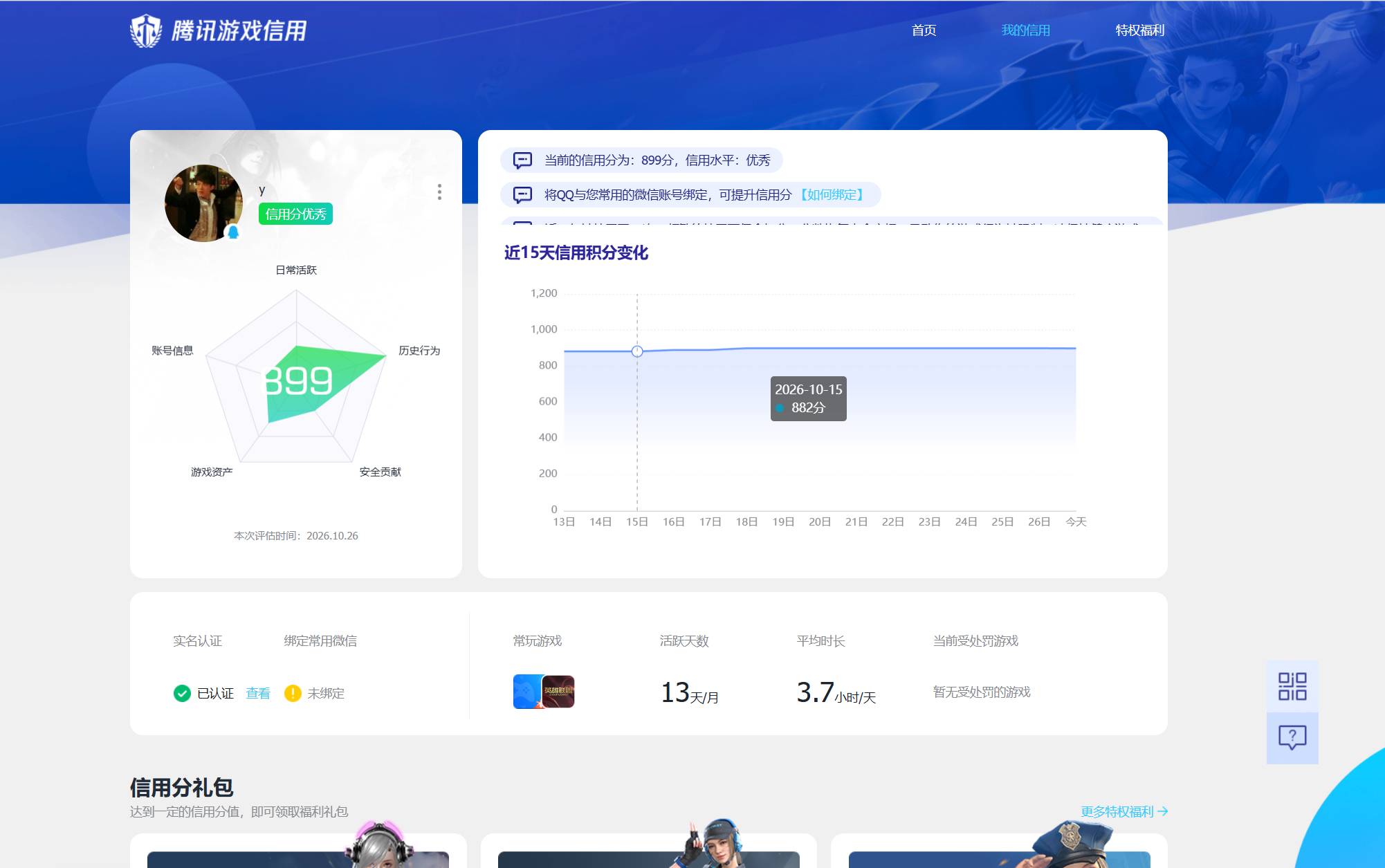Go to 特权福利 in top navigation
The width and height of the screenshot is (1385, 868).
point(1139,30)
